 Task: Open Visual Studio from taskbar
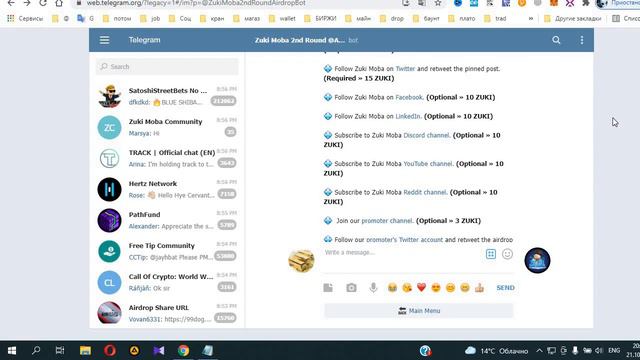point(159,351)
